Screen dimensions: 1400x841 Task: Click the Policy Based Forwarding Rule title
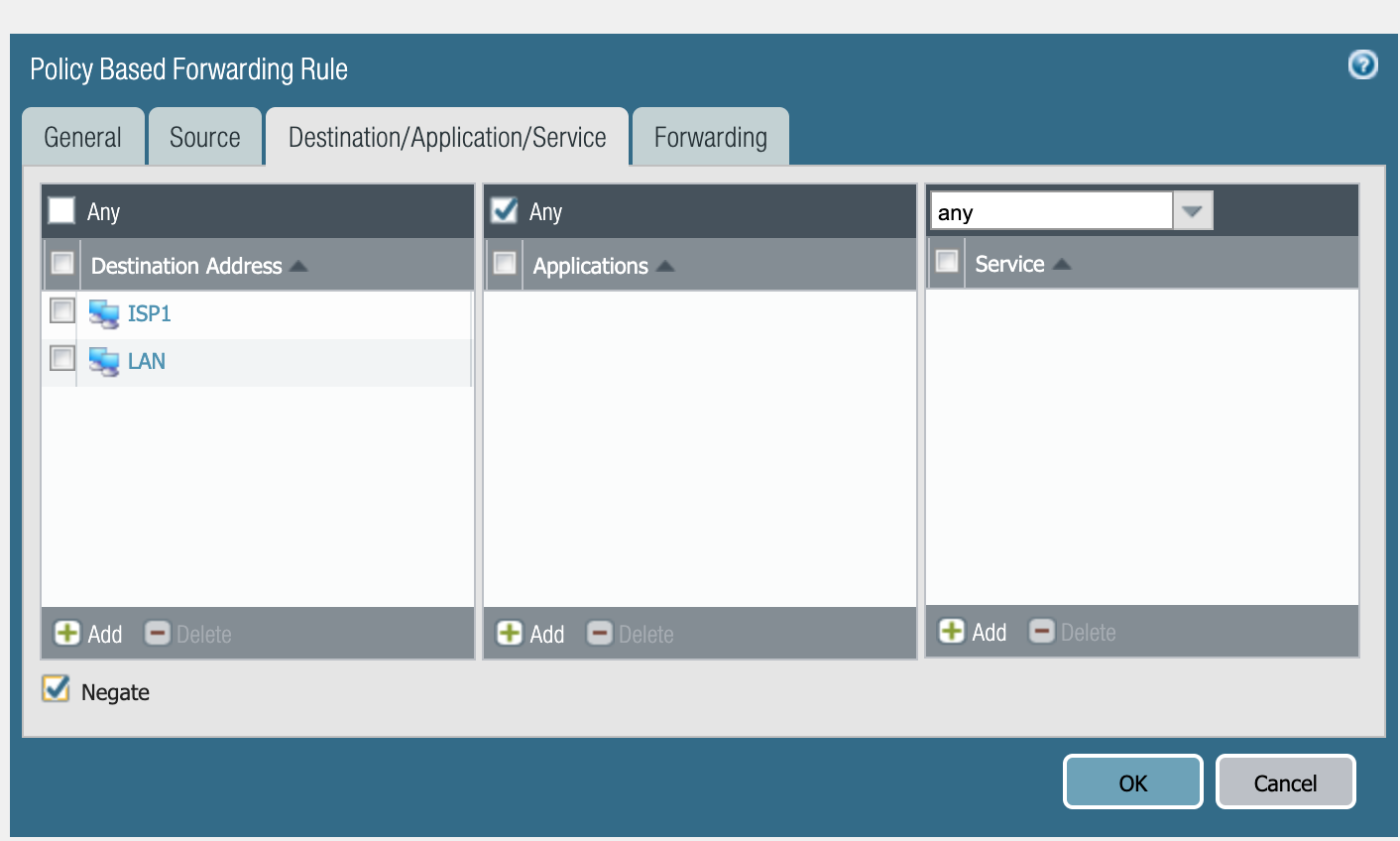(x=188, y=69)
